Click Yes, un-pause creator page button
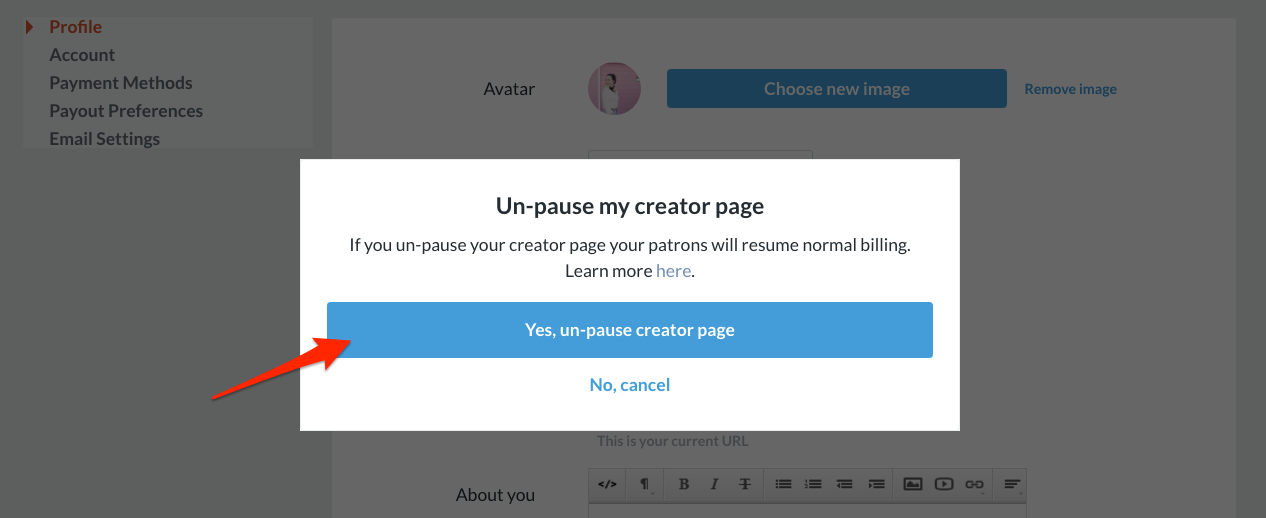The height and width of the screenshot is (518, 1266). (630, 330)
